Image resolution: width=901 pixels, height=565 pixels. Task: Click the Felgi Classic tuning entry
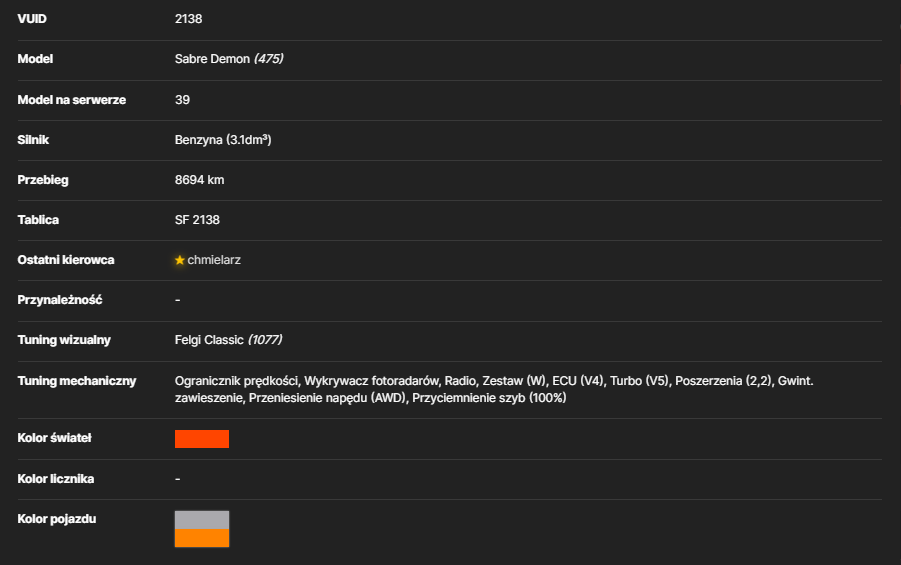(209, 340)
